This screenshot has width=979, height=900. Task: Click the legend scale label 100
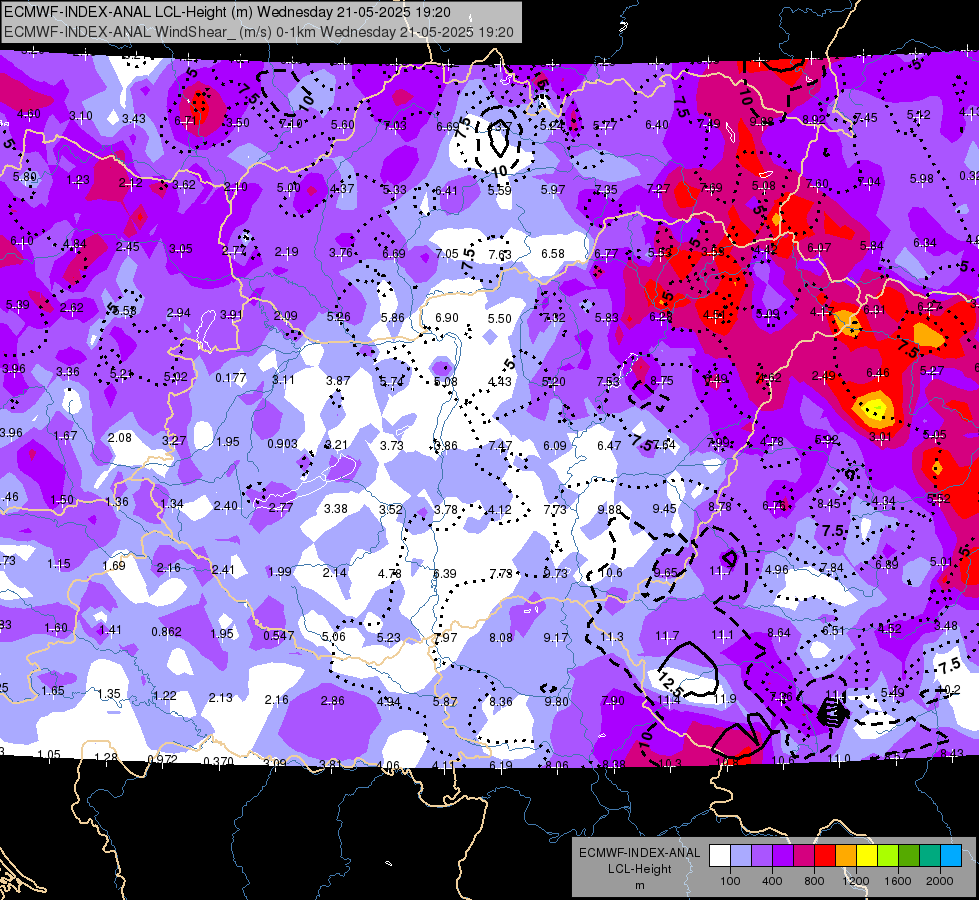730,881
